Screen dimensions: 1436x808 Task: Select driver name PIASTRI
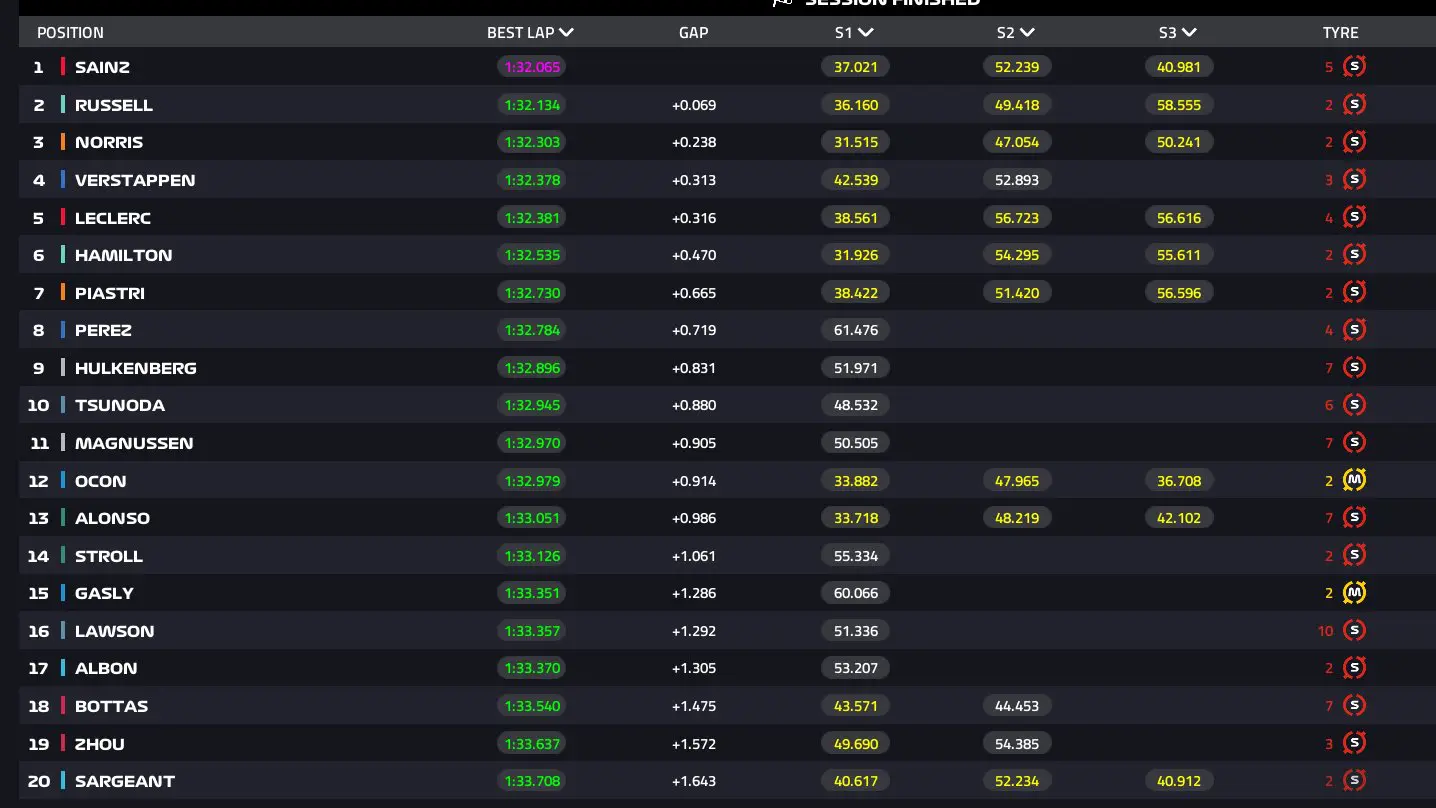tap(110, 293)
